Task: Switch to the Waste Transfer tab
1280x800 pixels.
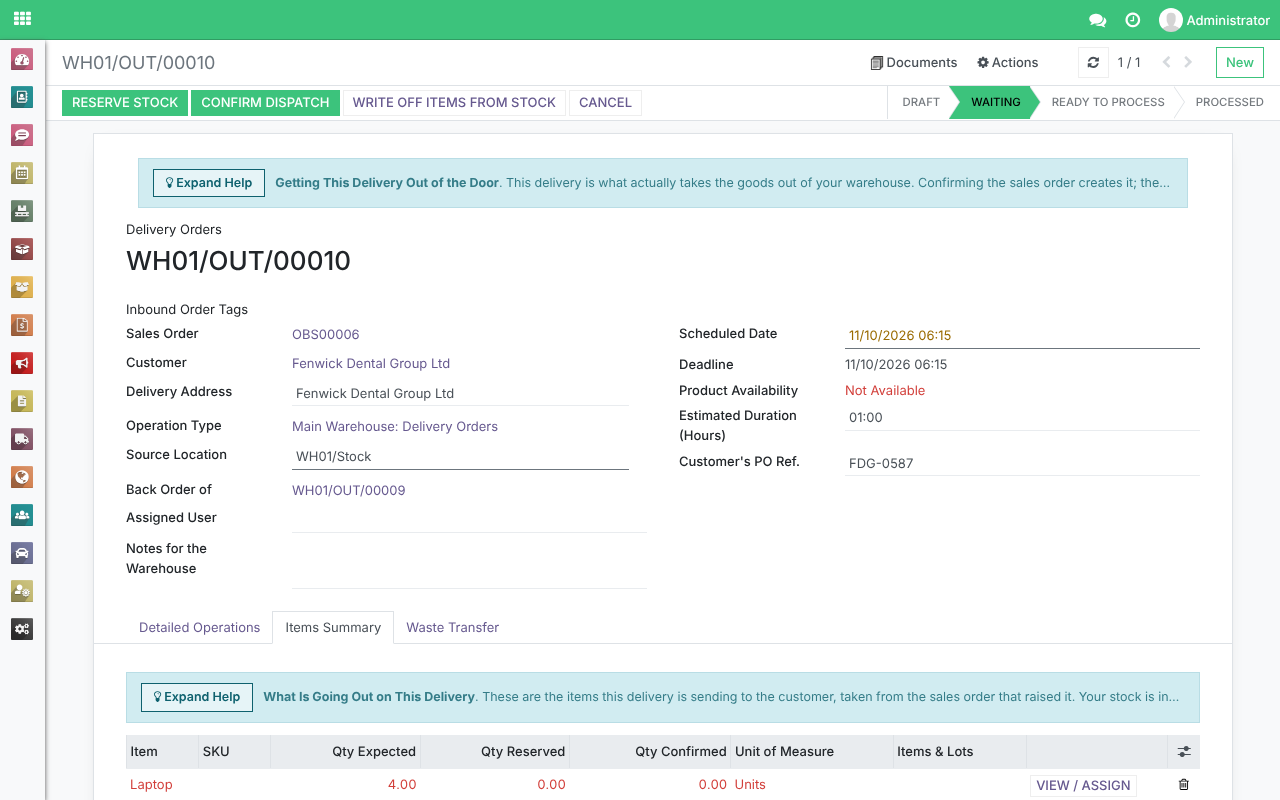Action: coord(452,628)
